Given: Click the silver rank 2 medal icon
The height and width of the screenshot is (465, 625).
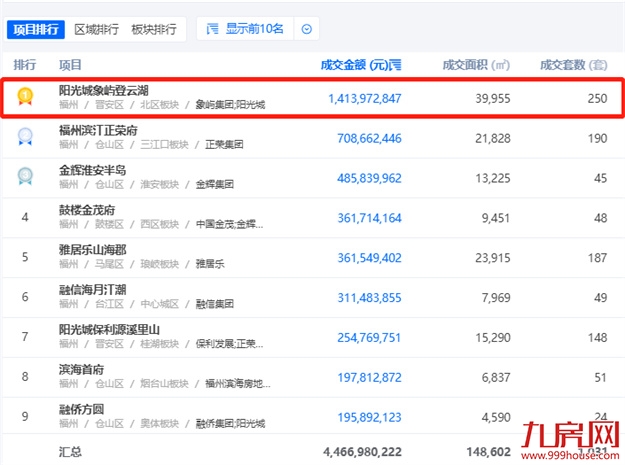Looking at the screenshot, I should [25, 136].
